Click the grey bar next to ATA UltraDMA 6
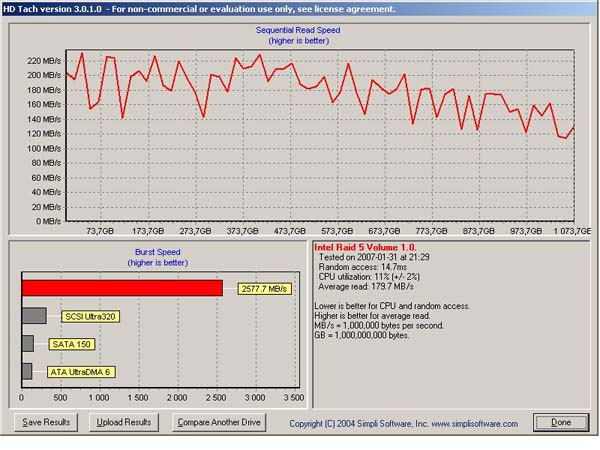Viewport: 600px width, 450px height. pyautogui.click(x=27, y=371)
